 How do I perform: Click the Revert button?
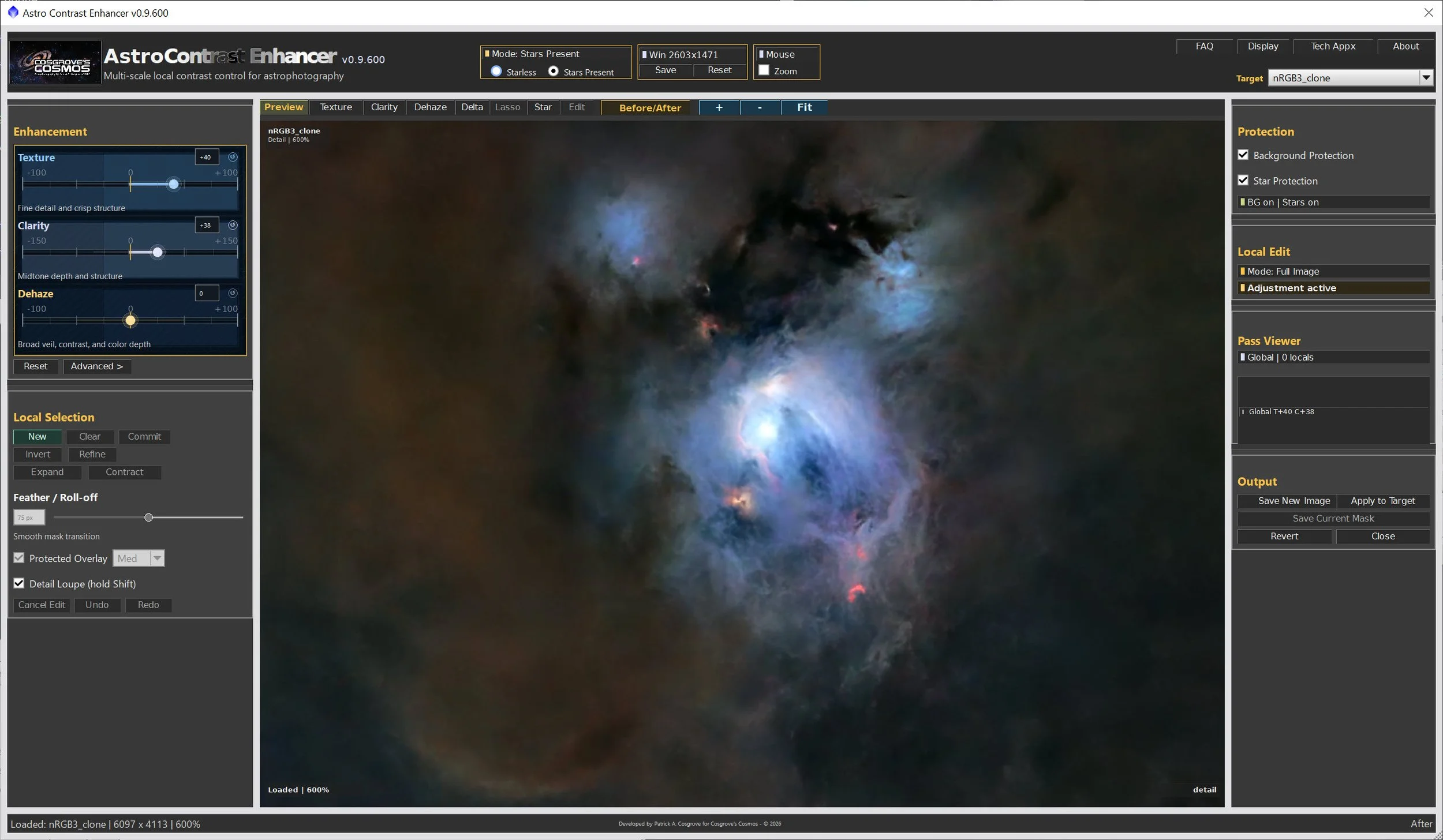click(1284, 536)
